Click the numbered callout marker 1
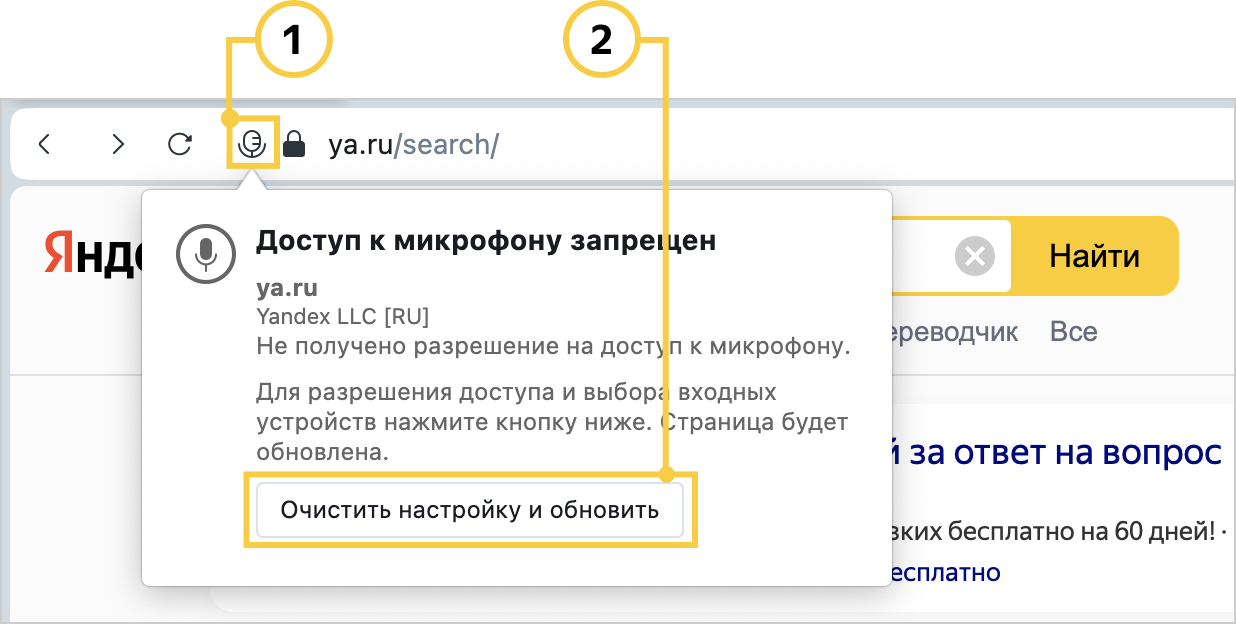Viewport: 1236px width, 624px height. click(x=292, y=40)
